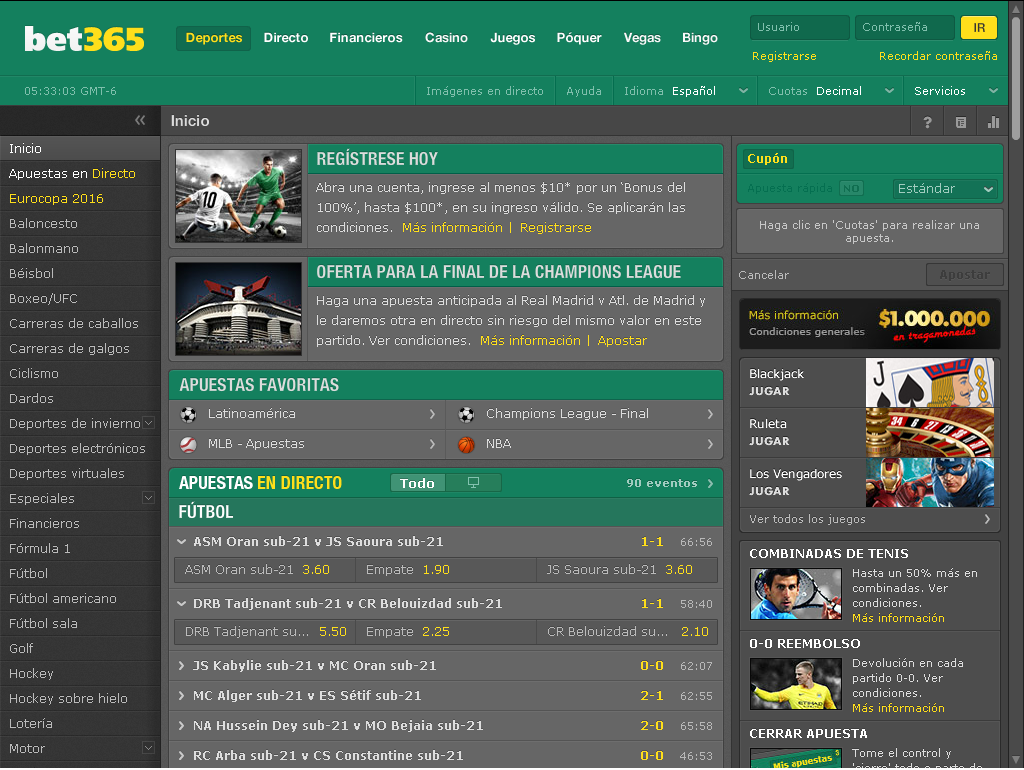
Task: Click the yellow IR login button
Action: (x=979, y=27)
